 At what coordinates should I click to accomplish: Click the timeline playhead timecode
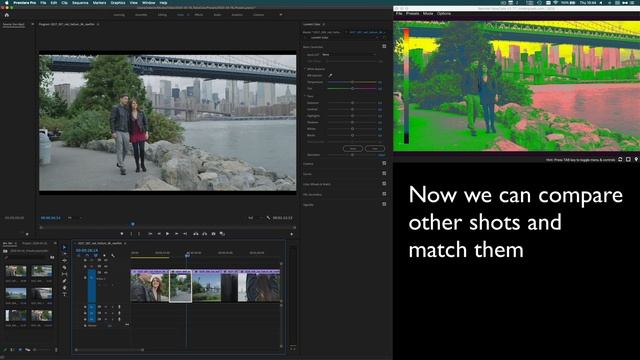point(87,250)
